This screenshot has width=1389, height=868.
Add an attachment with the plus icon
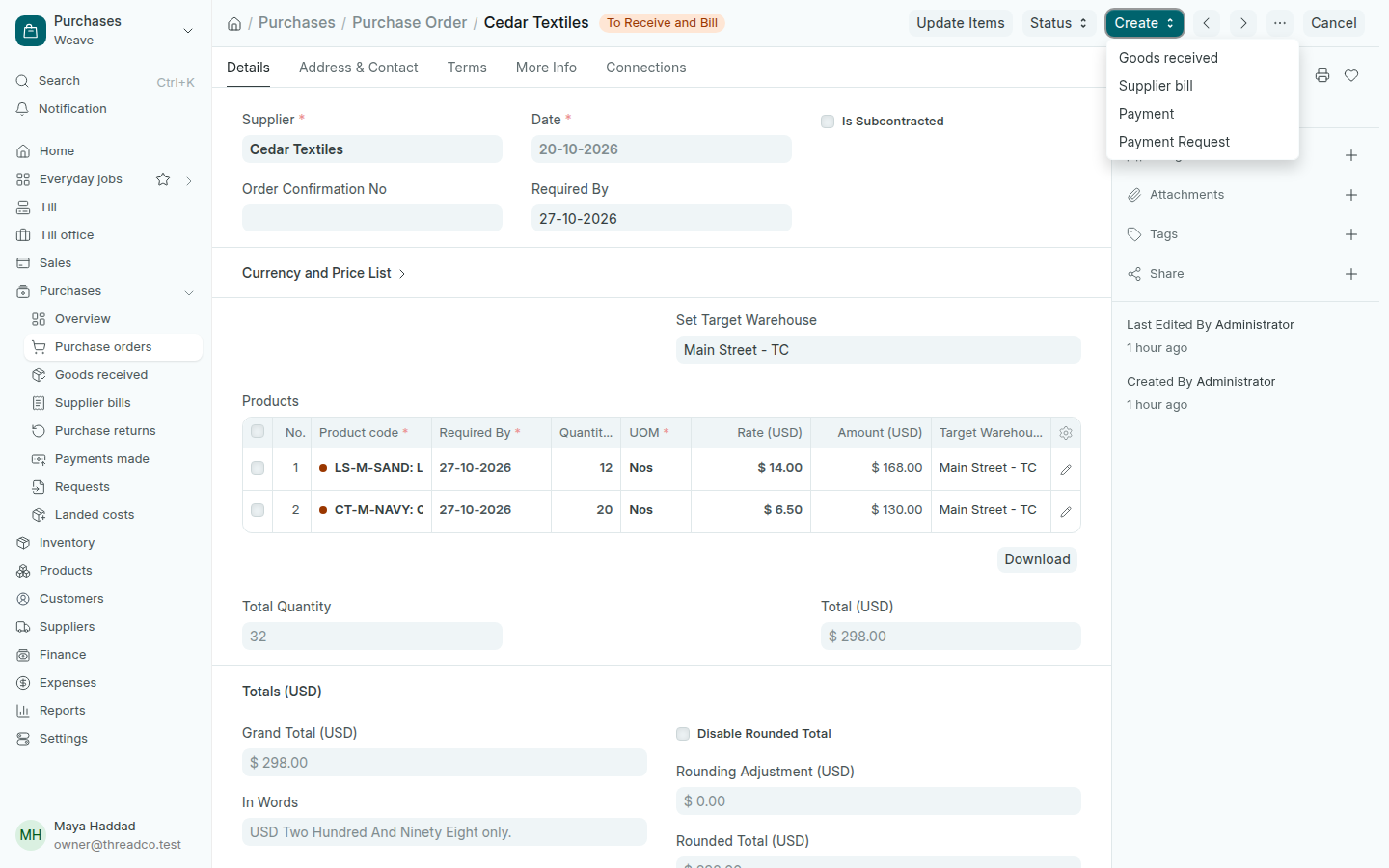1351,195
